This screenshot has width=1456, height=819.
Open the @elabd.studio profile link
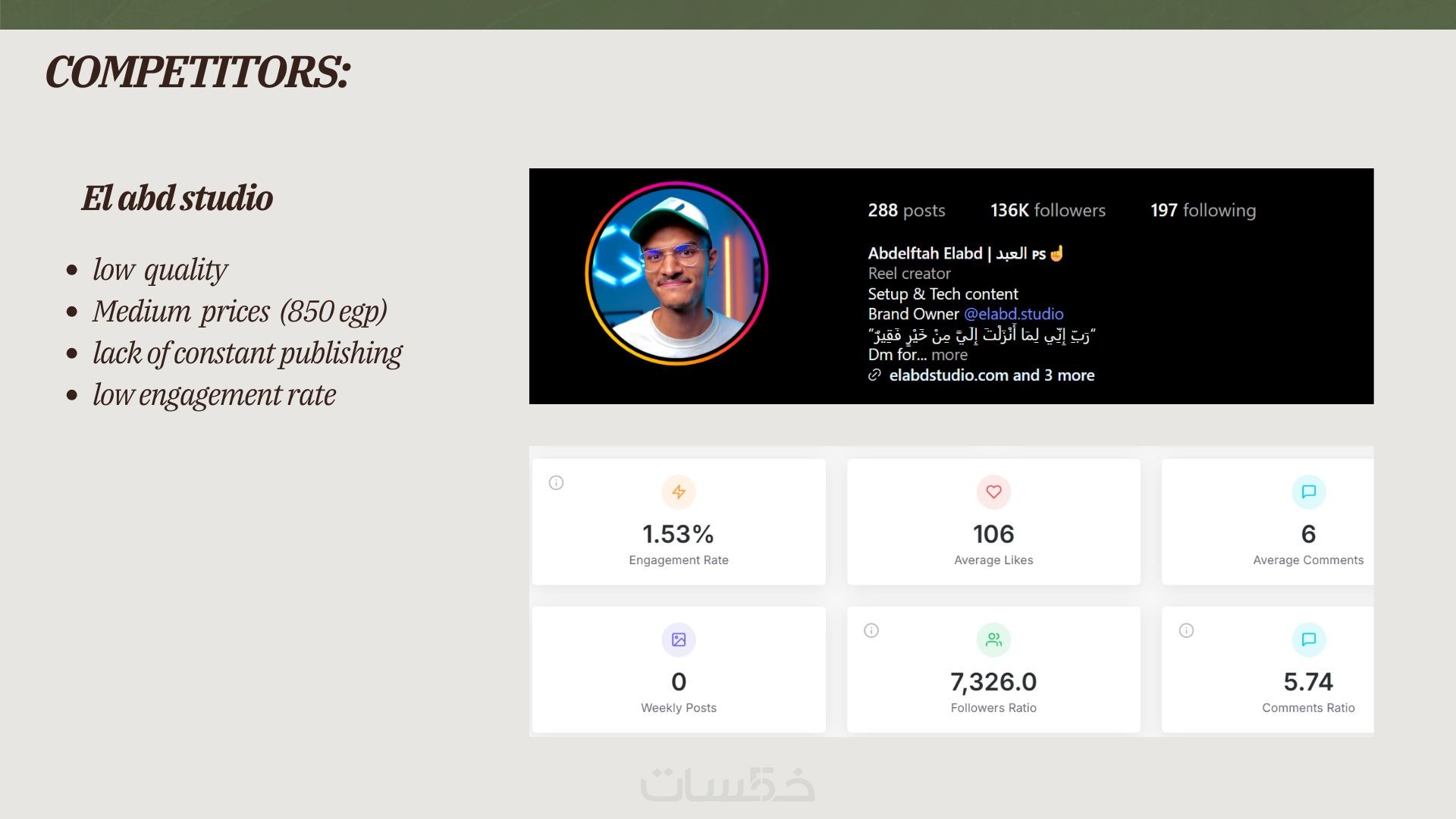click(1013, 314)
